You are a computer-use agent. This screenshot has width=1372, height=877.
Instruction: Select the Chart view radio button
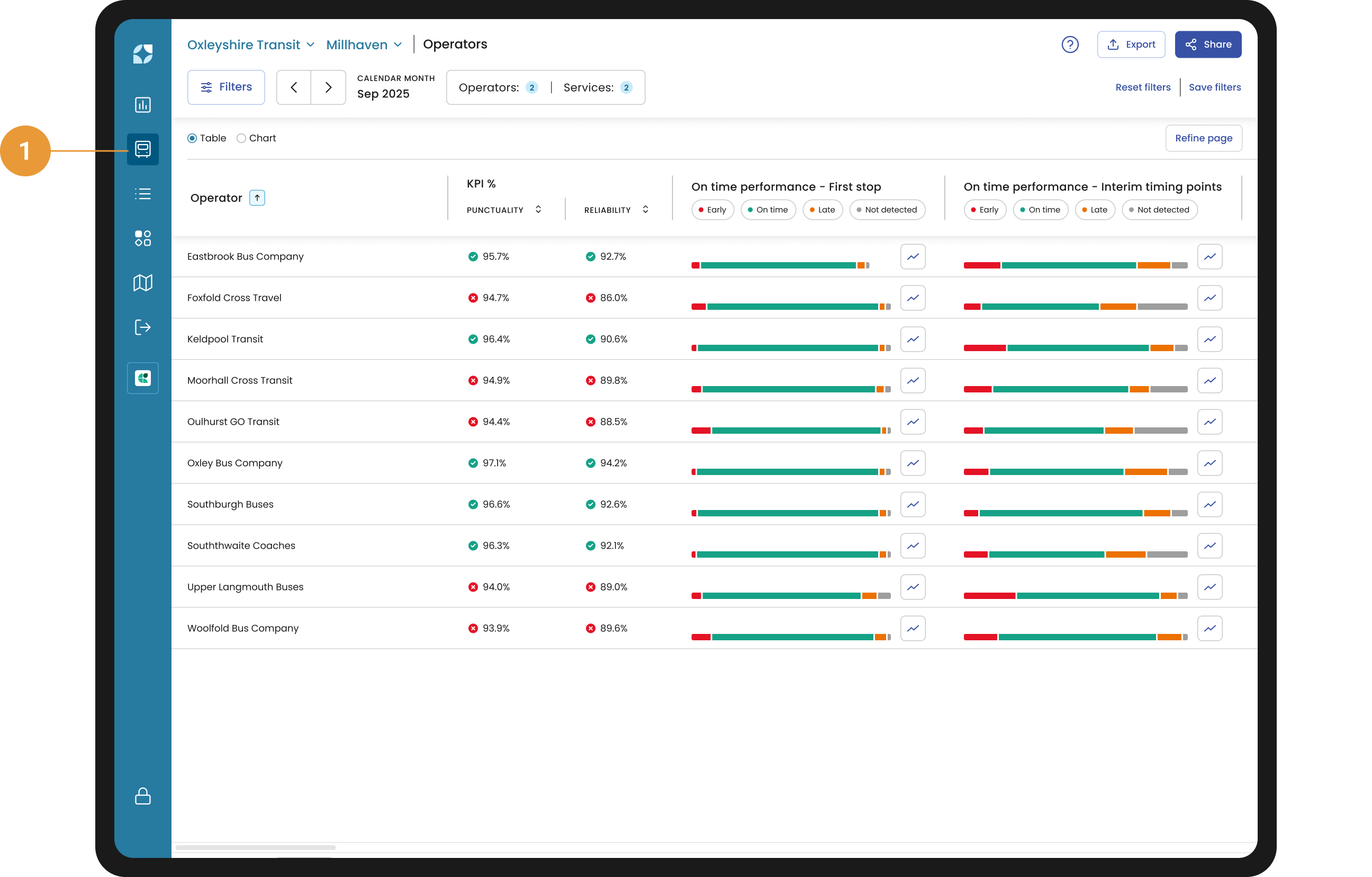[x=241, y=139]
